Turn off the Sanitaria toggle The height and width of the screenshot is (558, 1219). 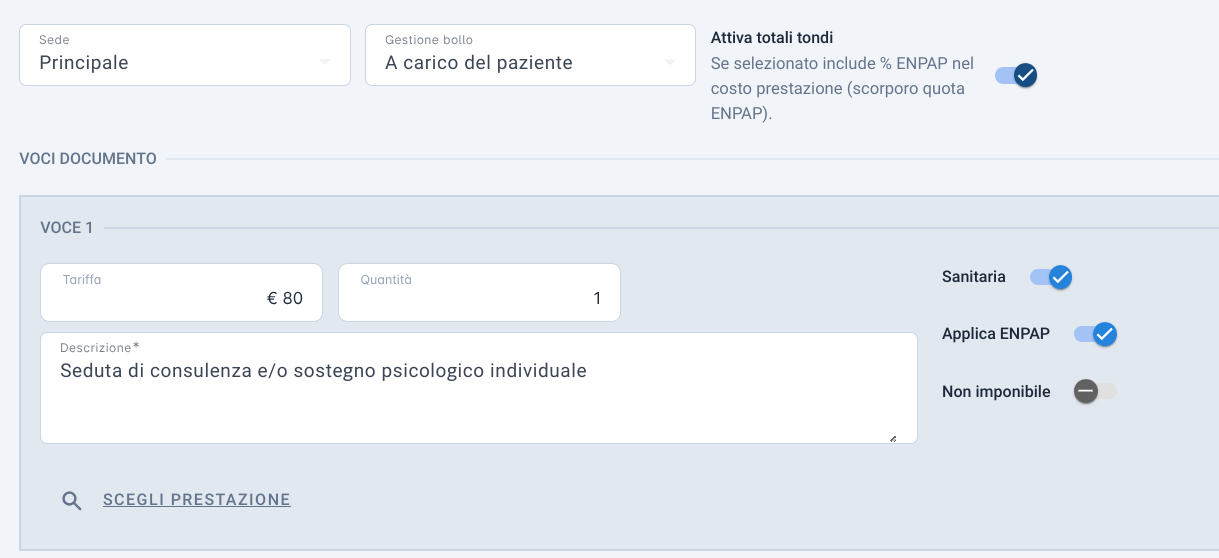[x=1051, y=277]
